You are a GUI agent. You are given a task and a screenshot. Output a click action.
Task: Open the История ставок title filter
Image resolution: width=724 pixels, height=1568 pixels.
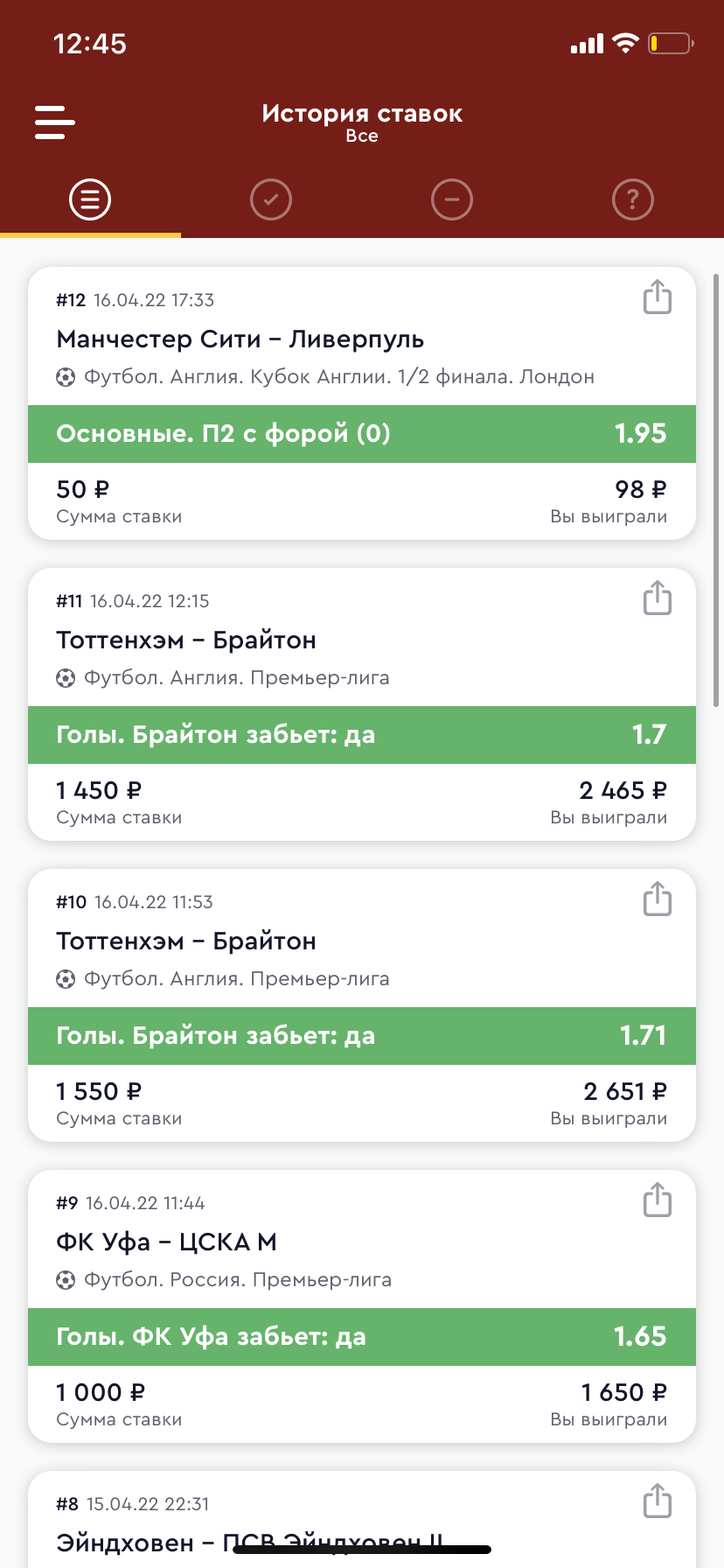[362, 122]
